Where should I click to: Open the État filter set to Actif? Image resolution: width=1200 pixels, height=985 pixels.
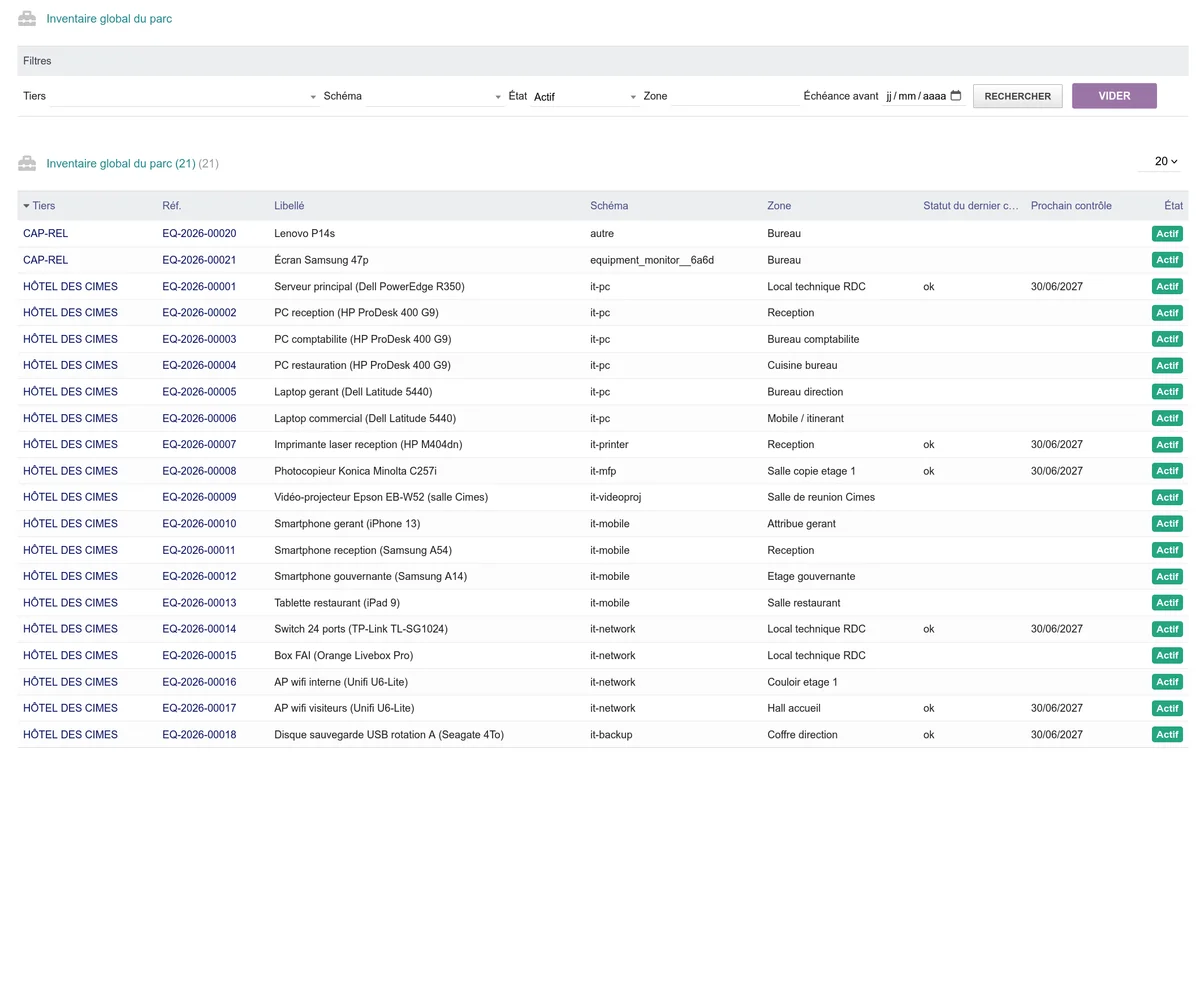pos(585,97)
